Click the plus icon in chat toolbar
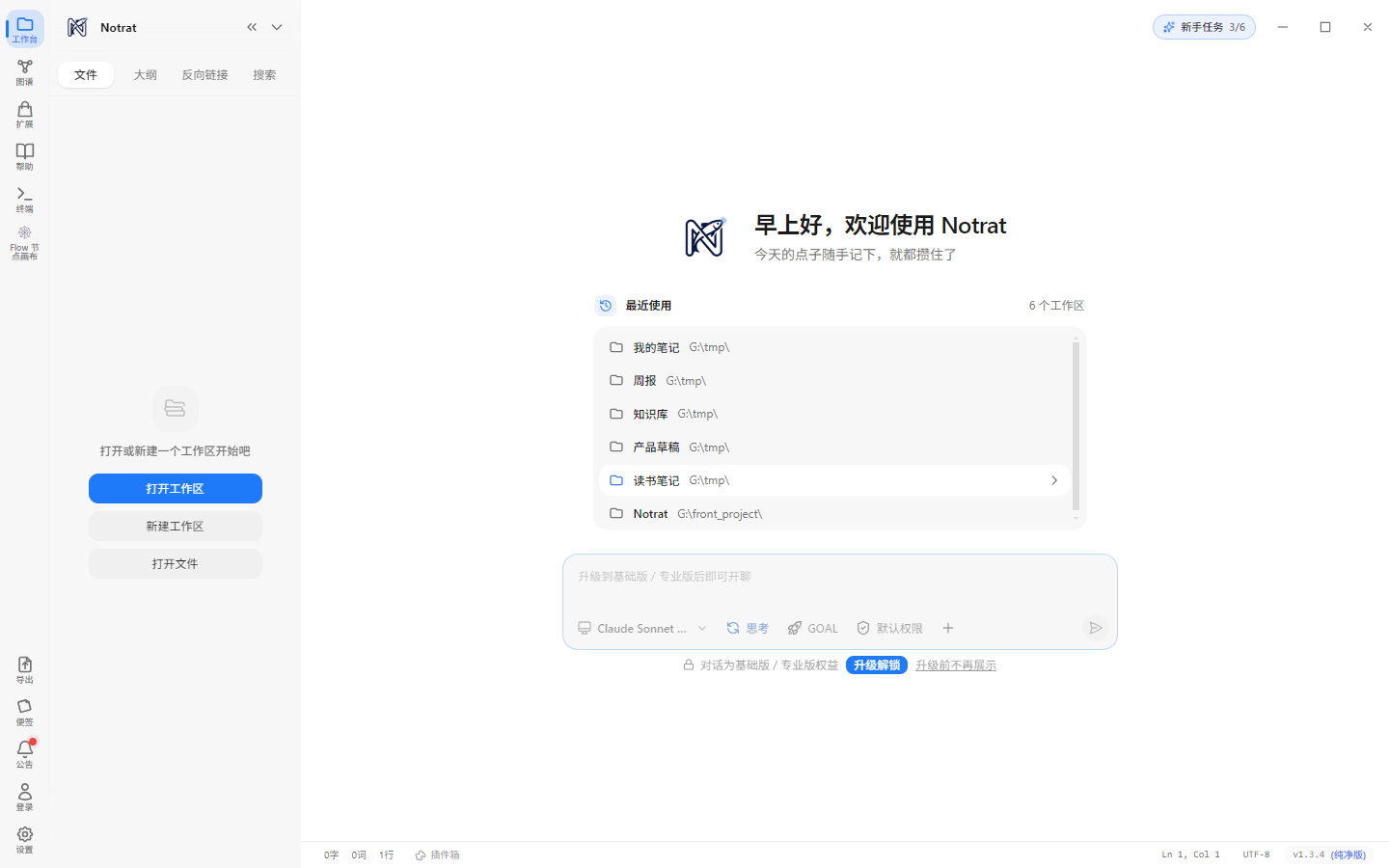 point(948,628)
